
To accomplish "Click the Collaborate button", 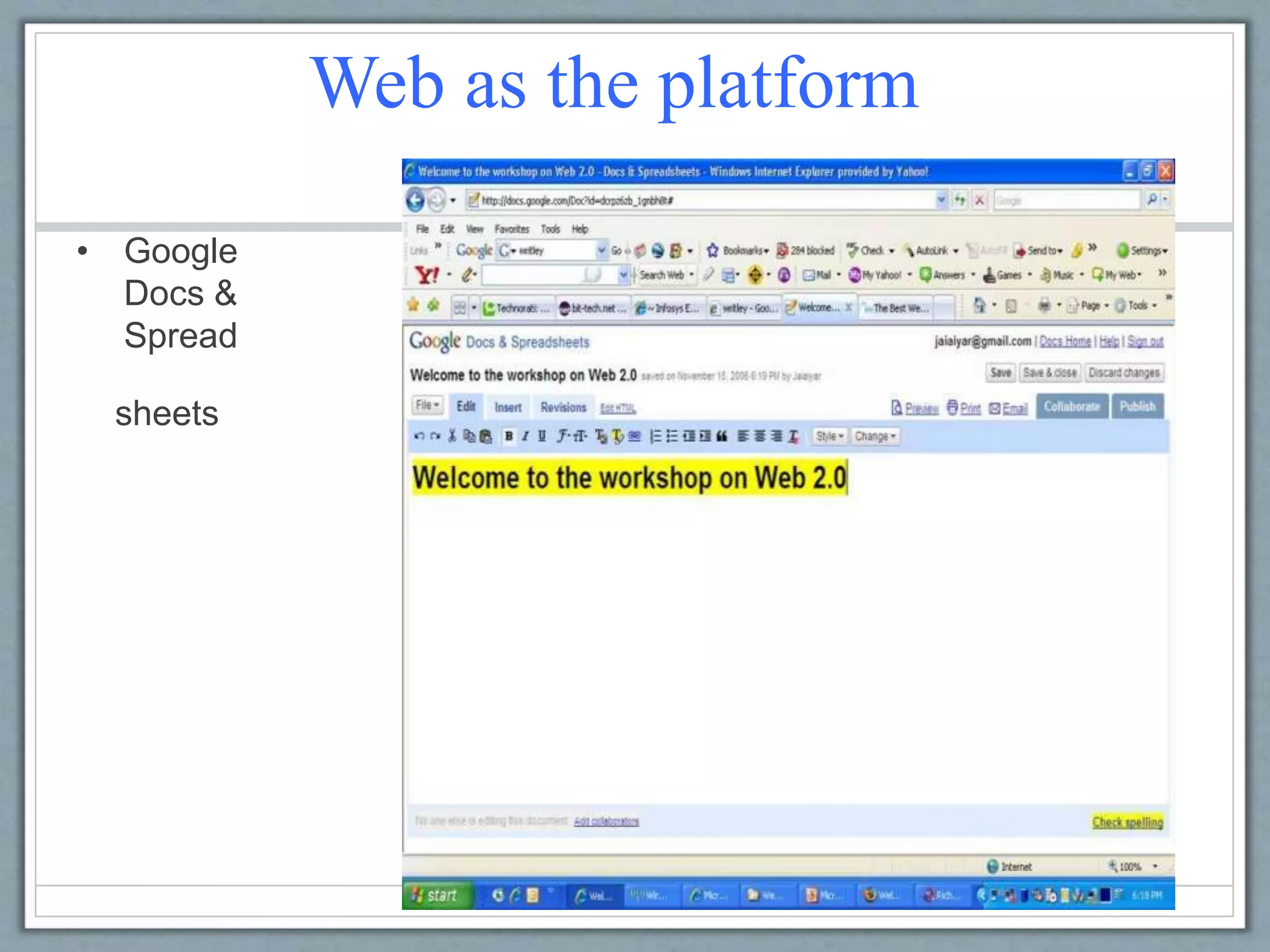I will coord(1072,407).
